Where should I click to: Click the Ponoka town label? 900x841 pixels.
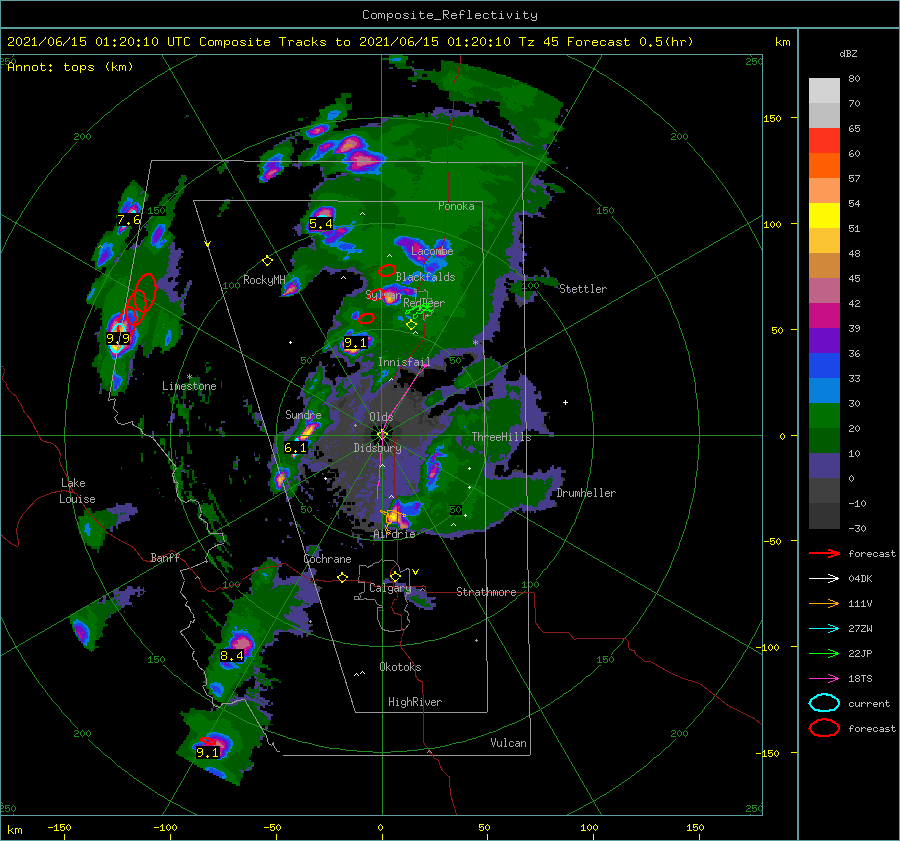pos(456,206)
